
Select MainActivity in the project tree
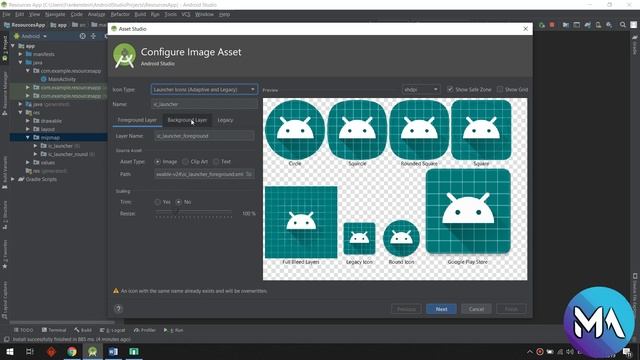[61, 79]
